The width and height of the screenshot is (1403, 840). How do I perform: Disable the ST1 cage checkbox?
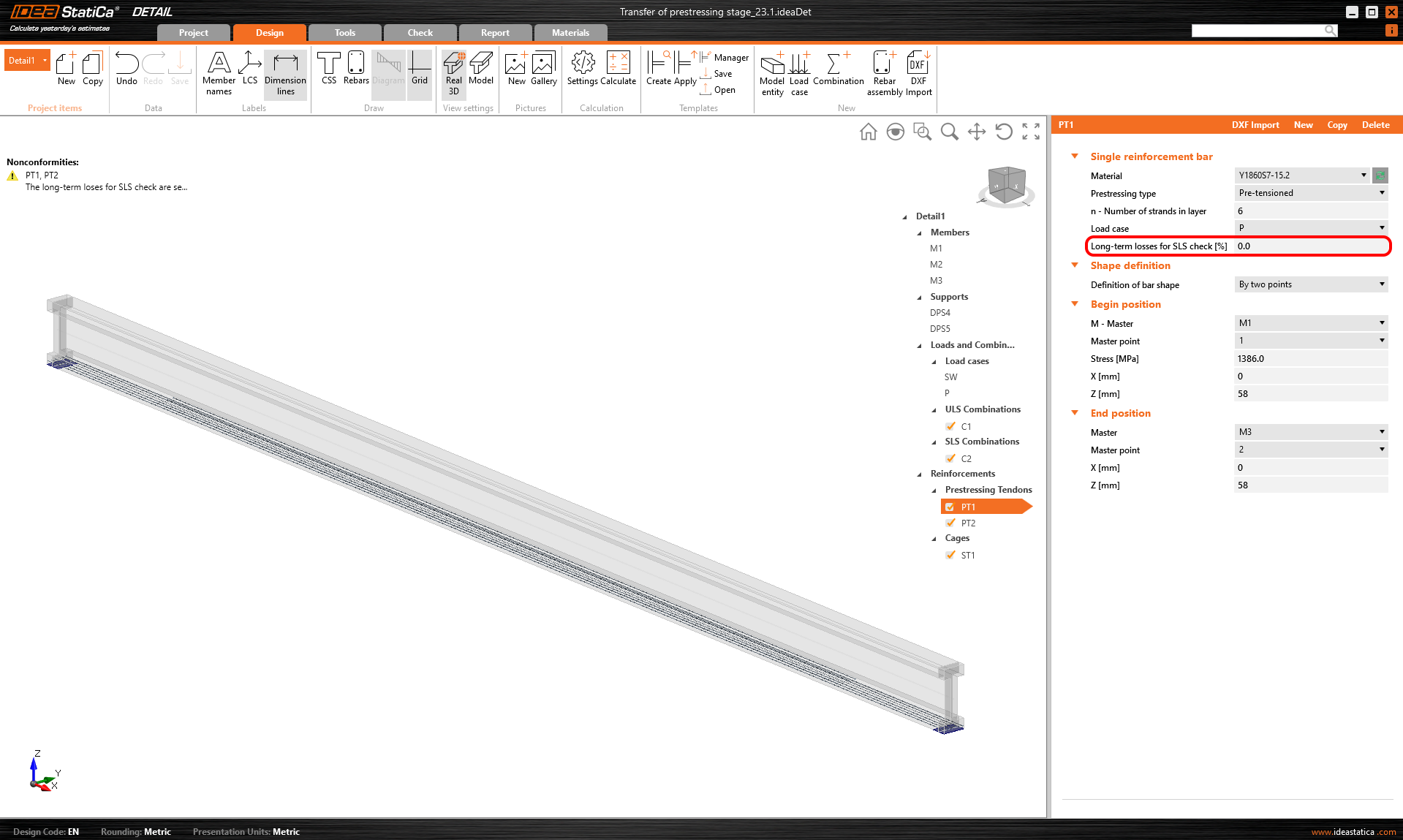click(x=950, y=555)
